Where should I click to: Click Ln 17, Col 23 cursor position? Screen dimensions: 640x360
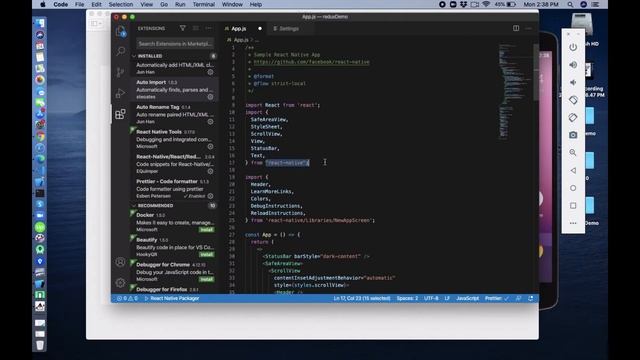tap(362, 298)
